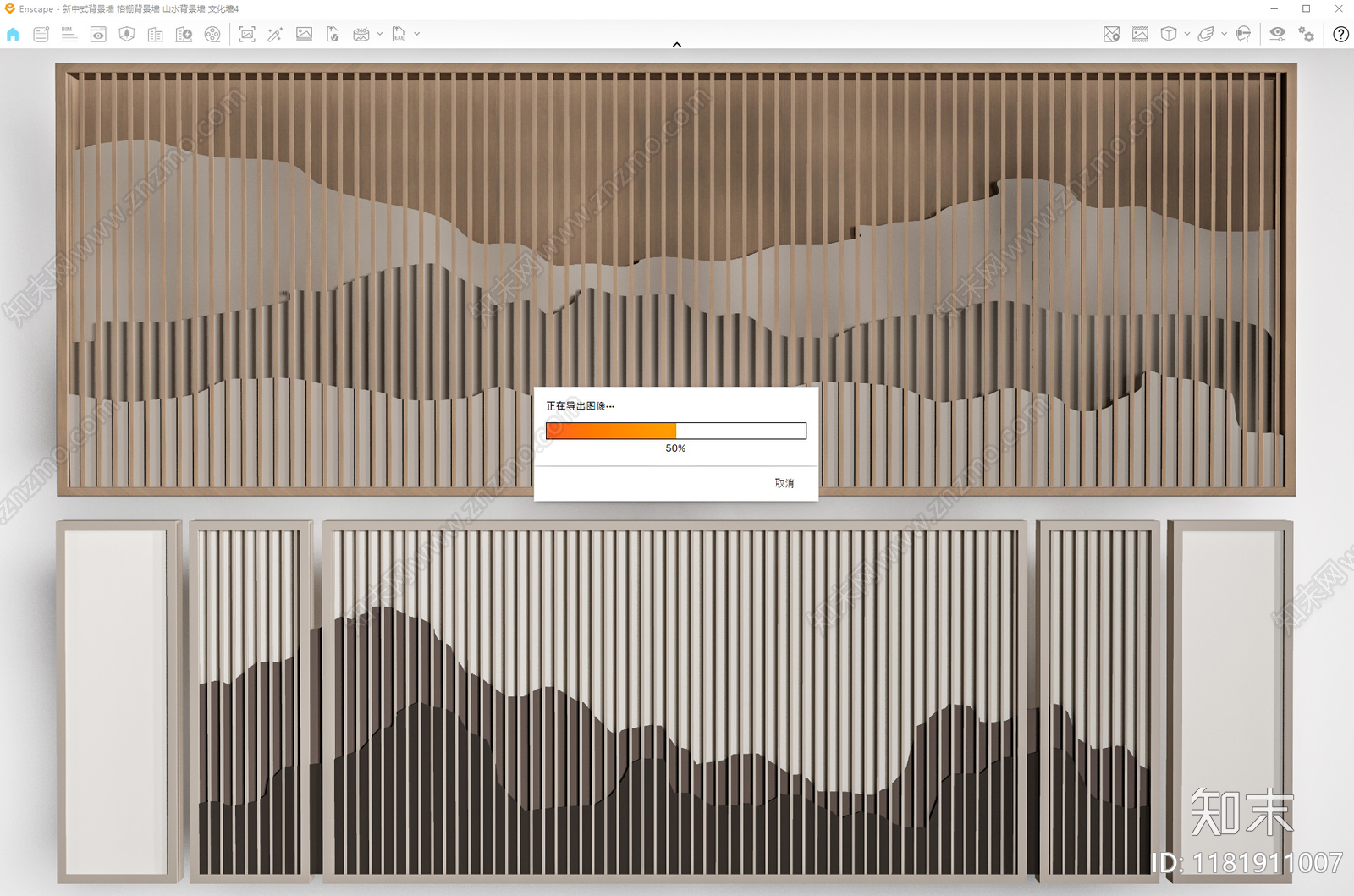Open the view management eye-window icon
1354x896 pixels.
tap(98, 35)
